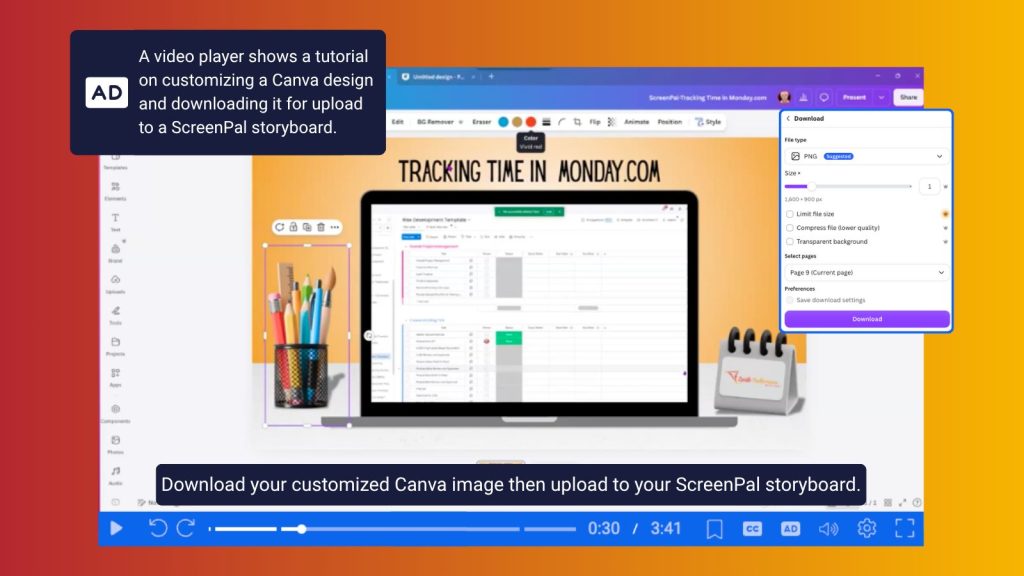1024x576 pixels.
Task: Open BG Remover in the toolbar
Action: click(436, 121)
